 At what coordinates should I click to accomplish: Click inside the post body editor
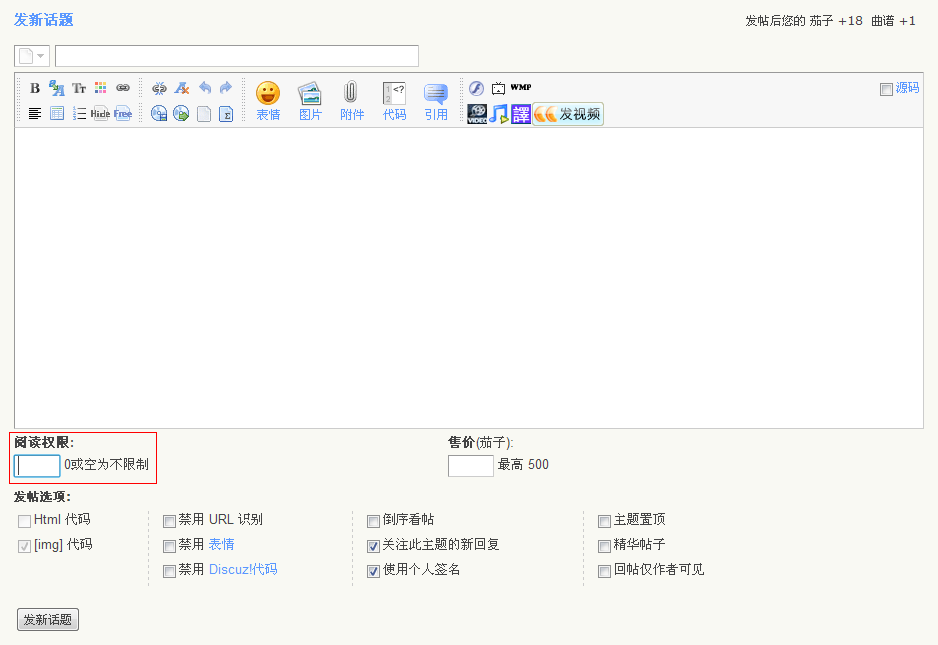(x=469, y=278)
